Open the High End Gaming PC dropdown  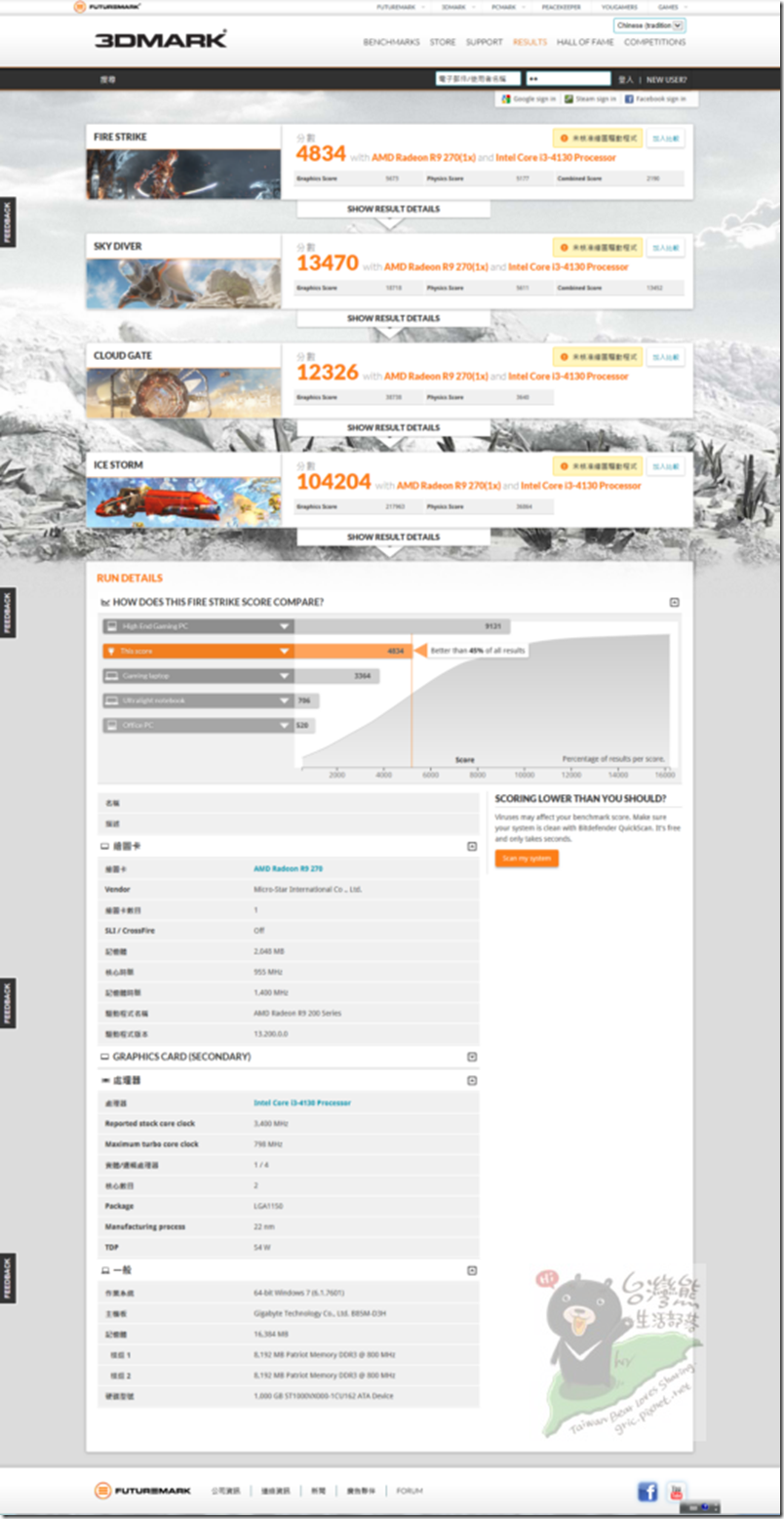coord(198,626)
